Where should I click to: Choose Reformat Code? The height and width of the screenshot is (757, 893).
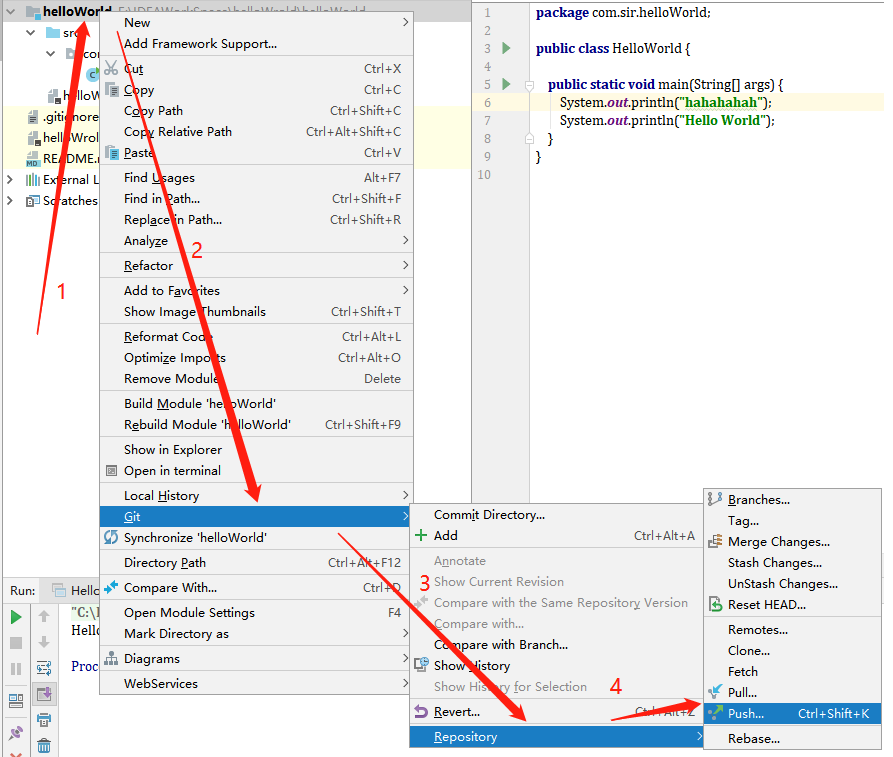click(256, 337)
